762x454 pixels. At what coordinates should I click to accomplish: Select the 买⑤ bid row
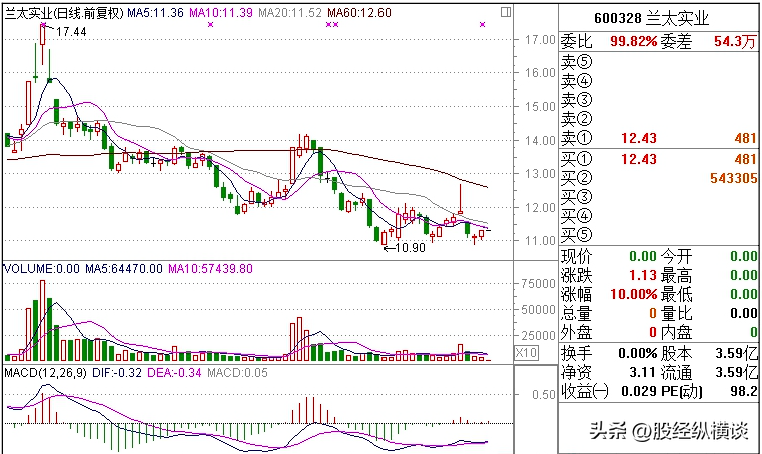tap(659, 236)
